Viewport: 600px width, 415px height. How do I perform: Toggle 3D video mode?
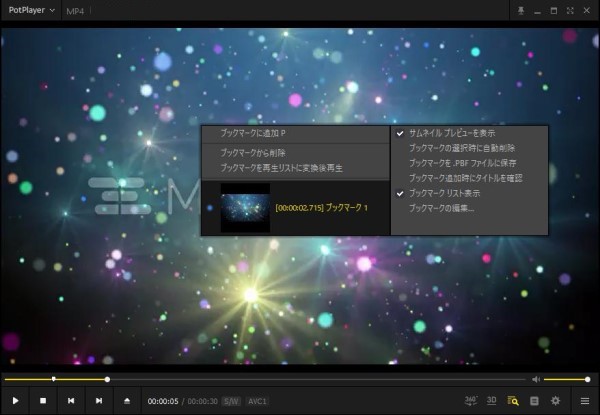click(x=491, y=400)
